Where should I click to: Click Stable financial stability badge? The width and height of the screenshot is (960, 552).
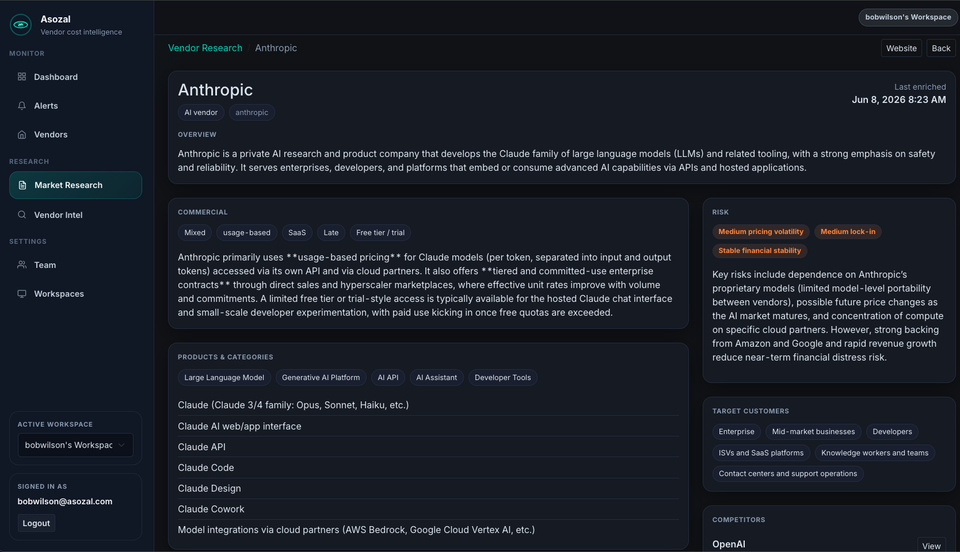pyautogui.click(x=759, y=250)
